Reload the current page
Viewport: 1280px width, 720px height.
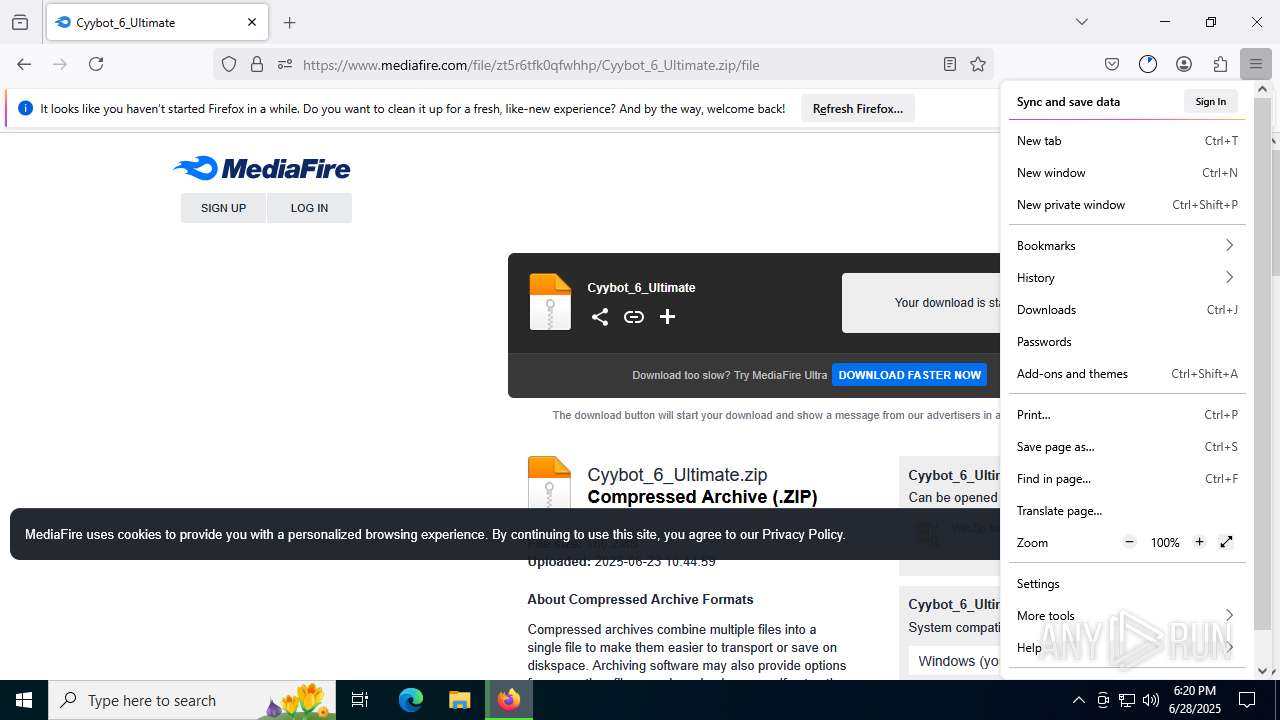point(96,64)
